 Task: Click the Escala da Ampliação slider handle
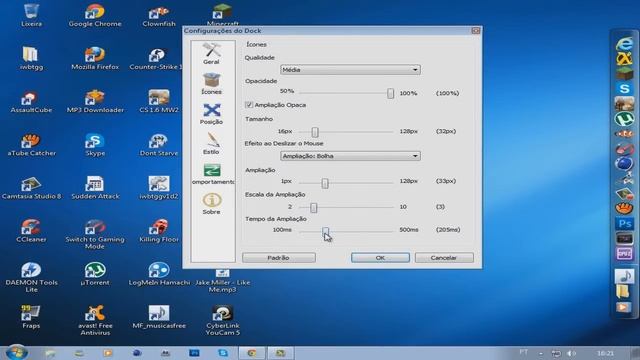click(313, 208)
